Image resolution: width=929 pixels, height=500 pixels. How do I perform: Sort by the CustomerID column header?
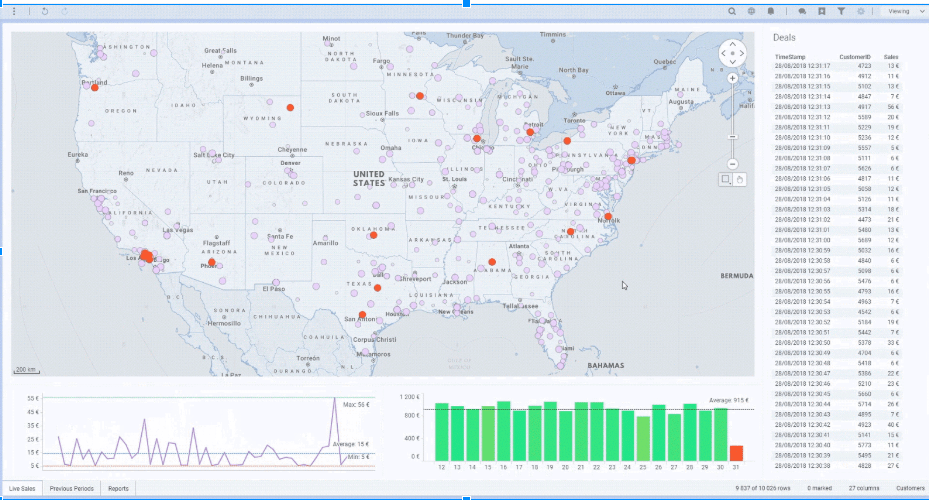[x=855, y=57]
